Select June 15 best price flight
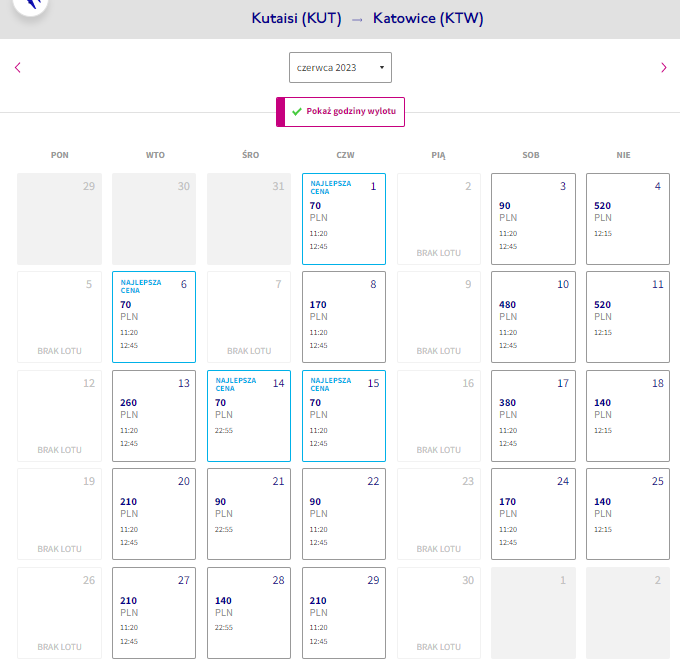 (x=344, y=416)
